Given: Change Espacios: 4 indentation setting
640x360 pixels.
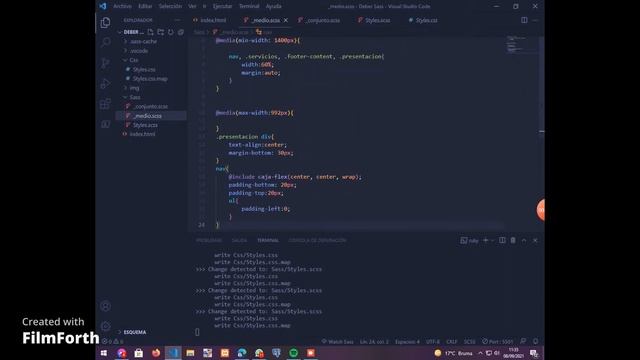Looking at the screenshot, I should pos(407,342).
